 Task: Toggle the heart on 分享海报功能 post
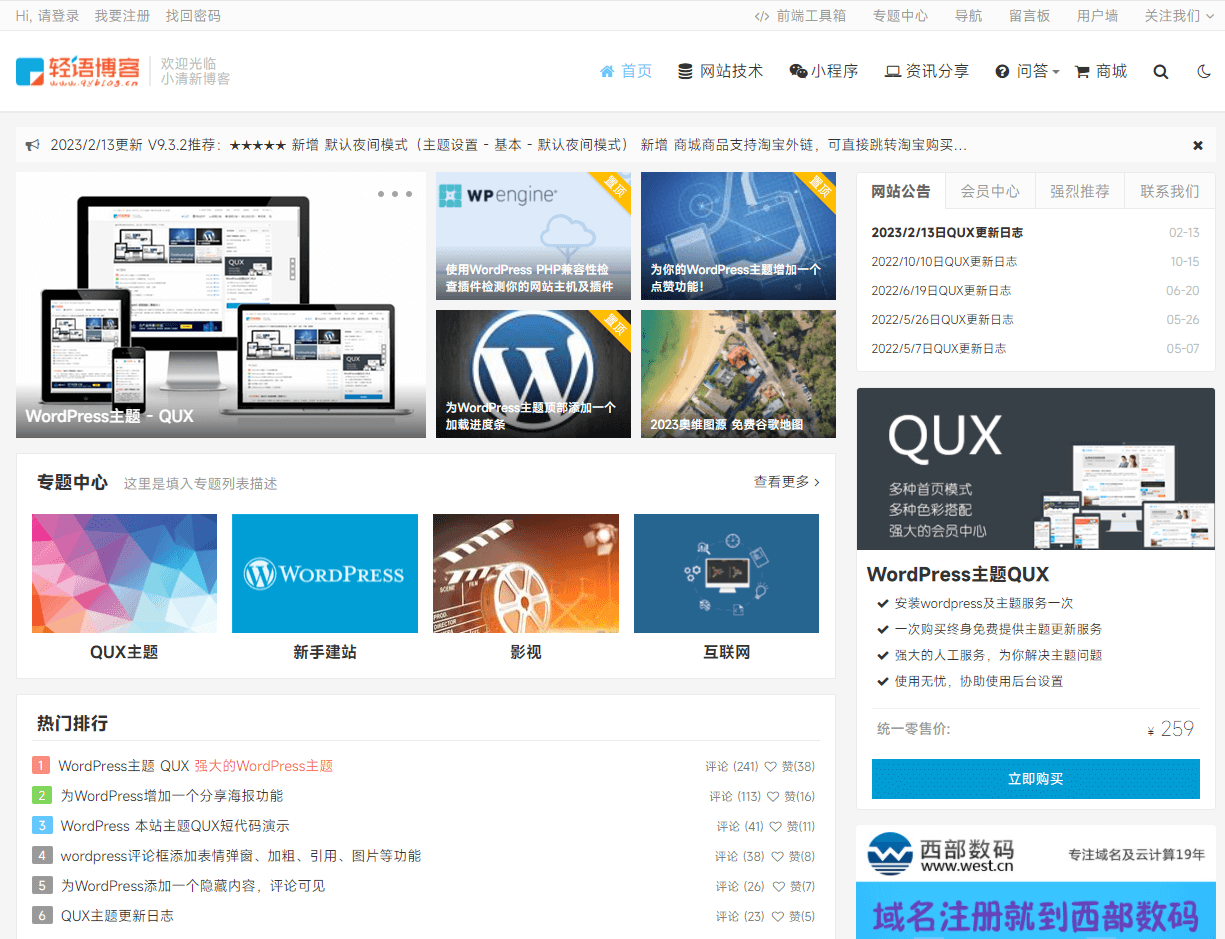pos(774,796)
